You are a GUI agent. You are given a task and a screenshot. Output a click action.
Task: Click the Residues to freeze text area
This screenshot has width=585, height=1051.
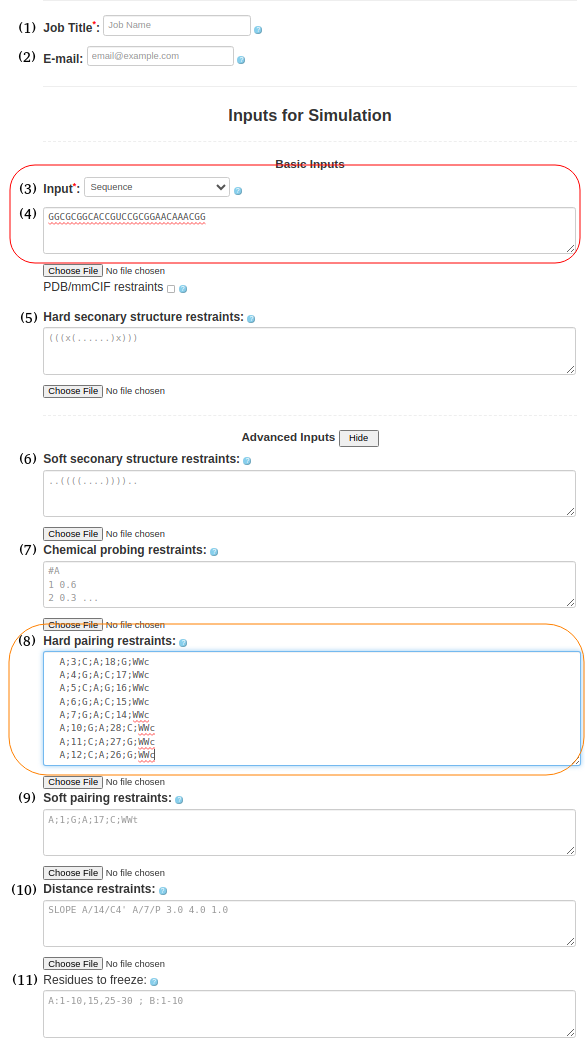pos(310,1014)
